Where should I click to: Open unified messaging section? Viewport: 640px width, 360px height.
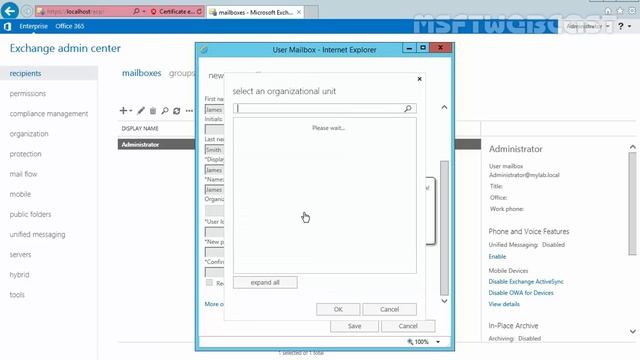(37, 234)
